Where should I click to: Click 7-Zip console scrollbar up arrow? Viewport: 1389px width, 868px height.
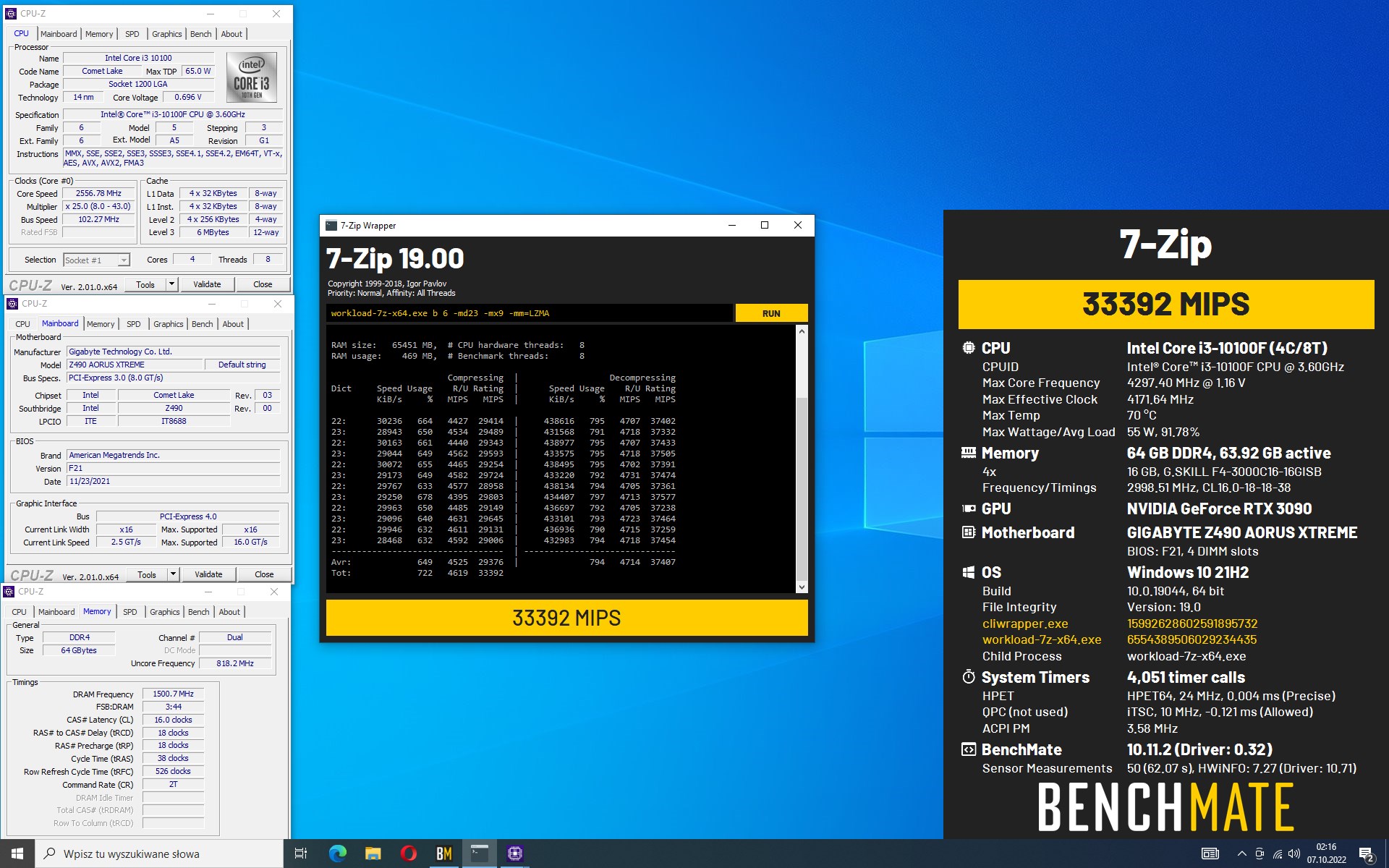[802, 331]
